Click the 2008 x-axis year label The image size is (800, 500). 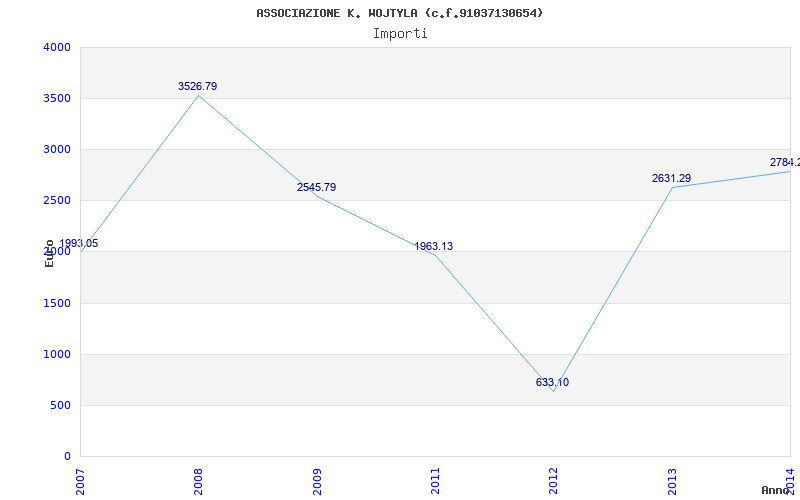[x=198, y=482]
